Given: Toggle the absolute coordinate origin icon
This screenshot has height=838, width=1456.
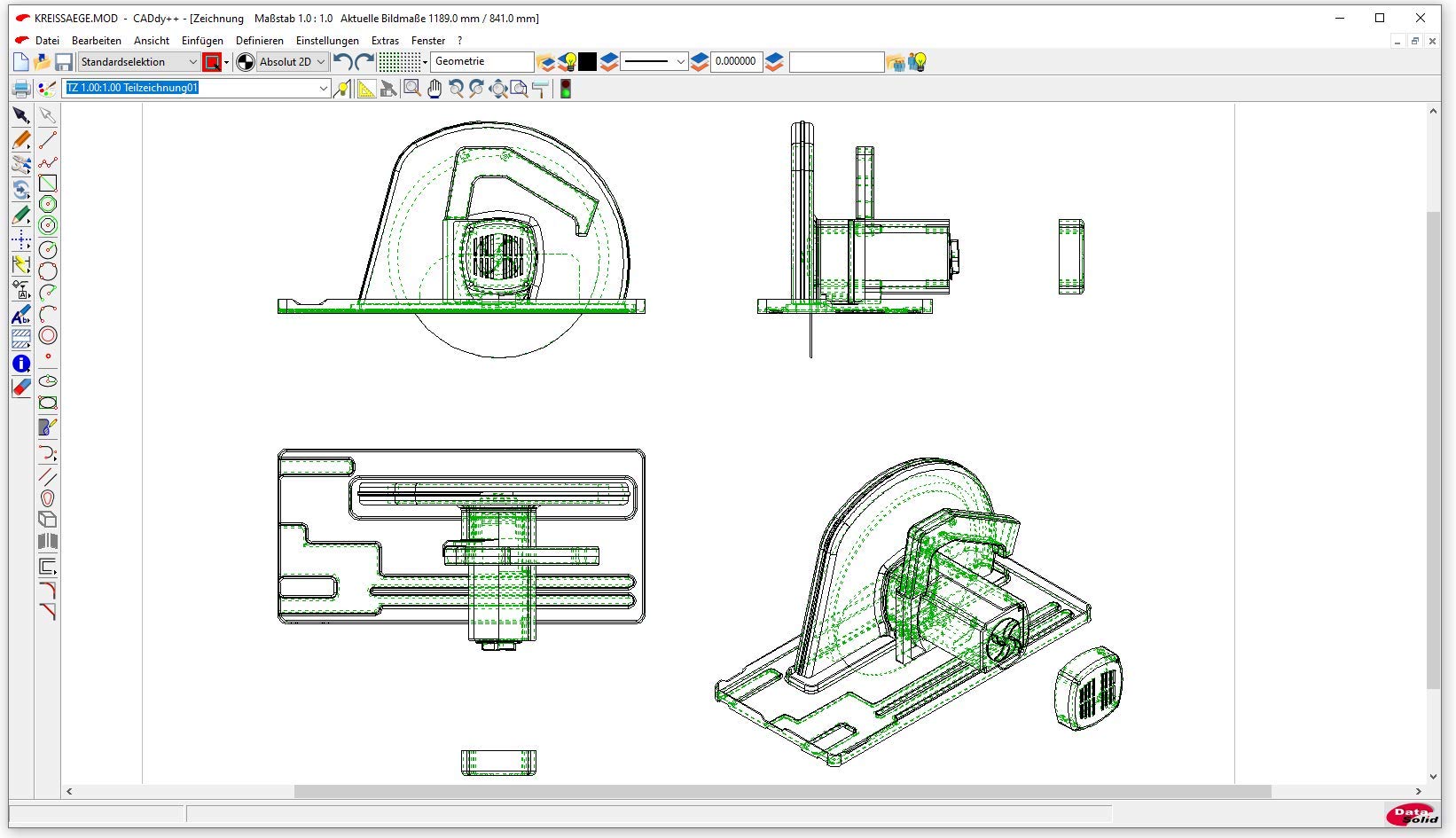Looking at the screenshot, I should point(246,62).
